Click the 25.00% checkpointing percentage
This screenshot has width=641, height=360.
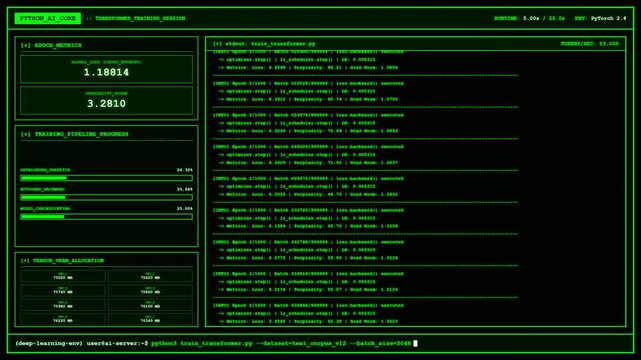tap(184, 208)
